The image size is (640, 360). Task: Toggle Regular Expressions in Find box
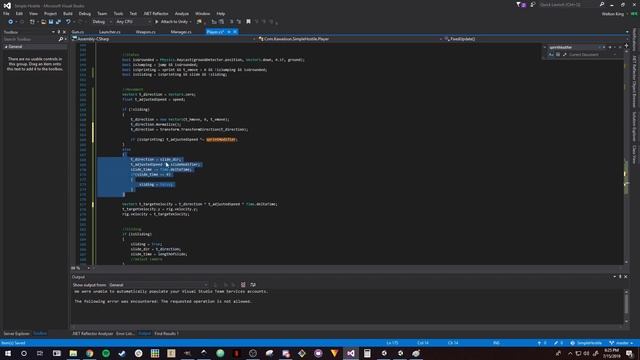pos(564,55)
